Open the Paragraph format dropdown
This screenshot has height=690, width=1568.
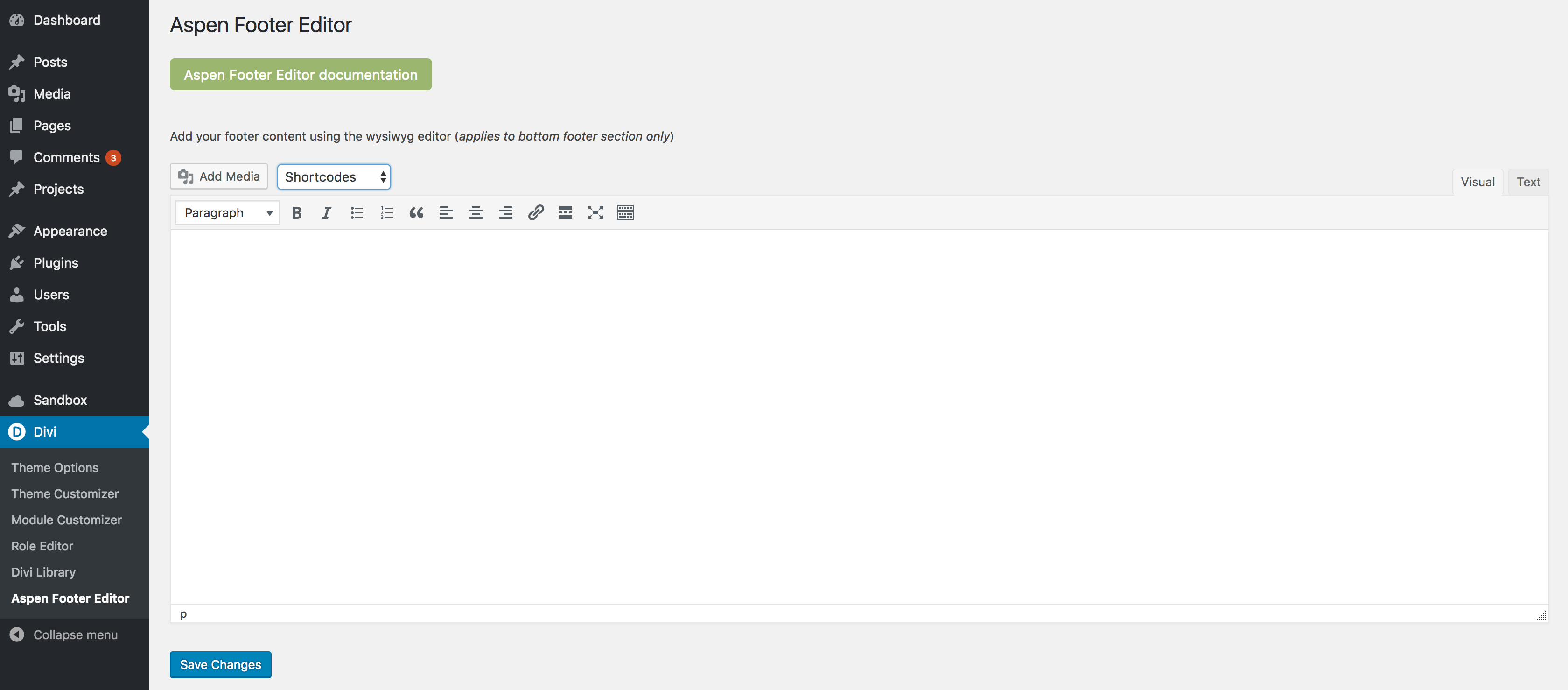228,212
